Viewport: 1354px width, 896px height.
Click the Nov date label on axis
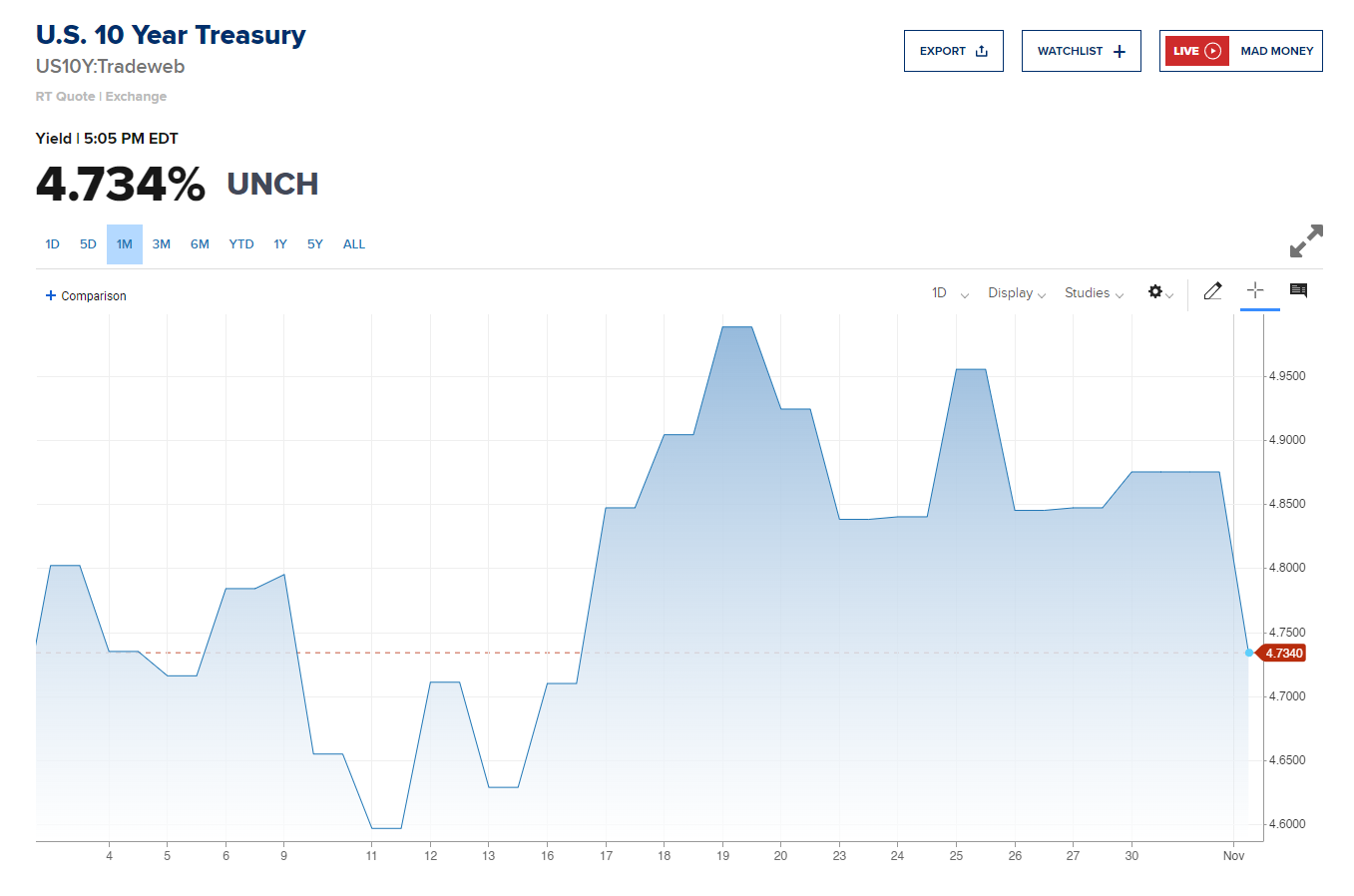point(1234,856)
